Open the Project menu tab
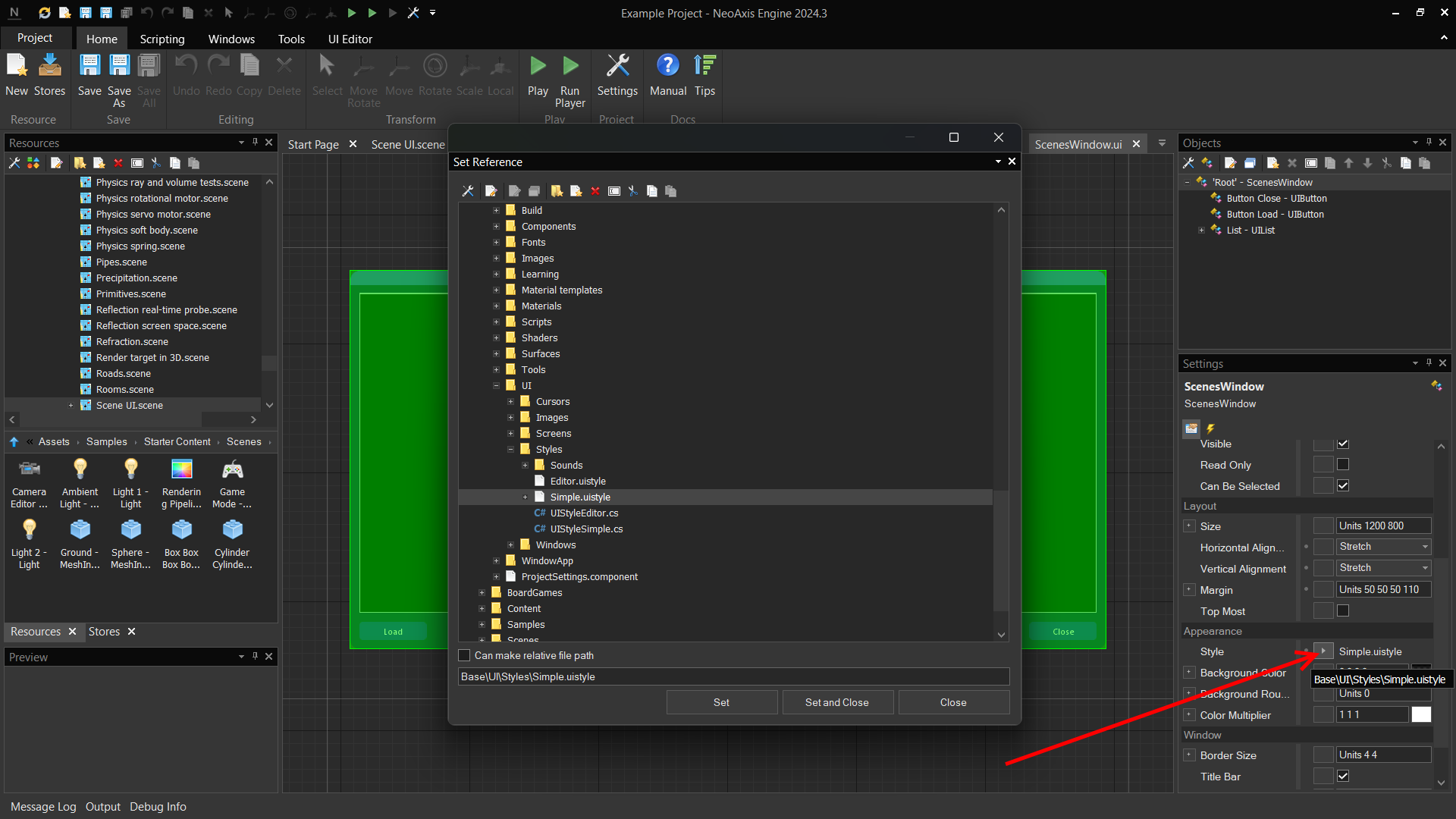 pos(35,38)
